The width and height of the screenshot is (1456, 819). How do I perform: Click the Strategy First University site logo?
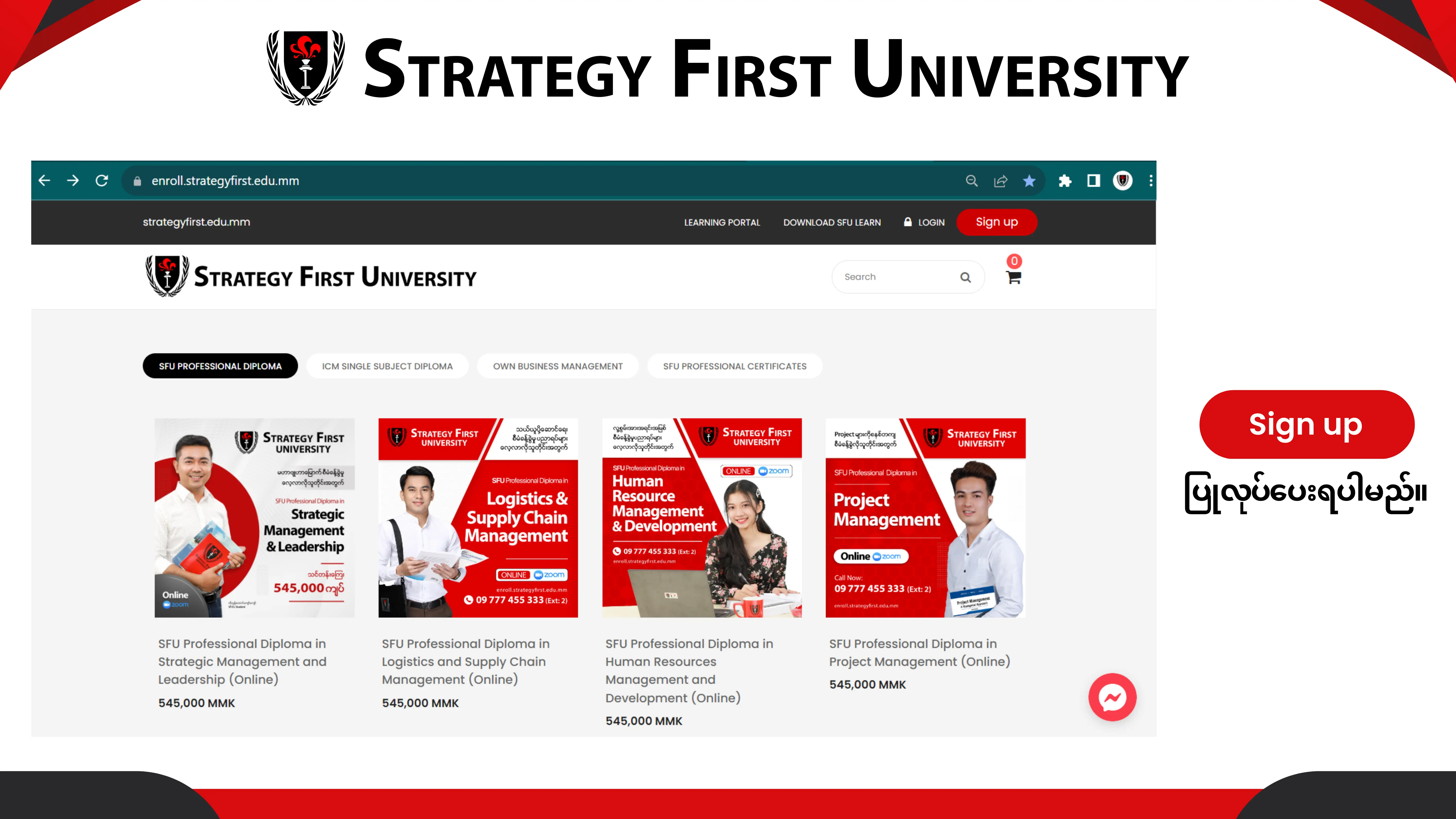pyautogui.click(x=311, y=276)
